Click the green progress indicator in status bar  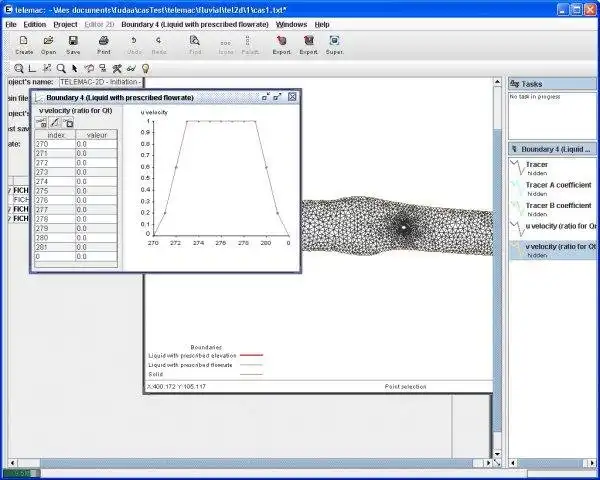[21, 473]
